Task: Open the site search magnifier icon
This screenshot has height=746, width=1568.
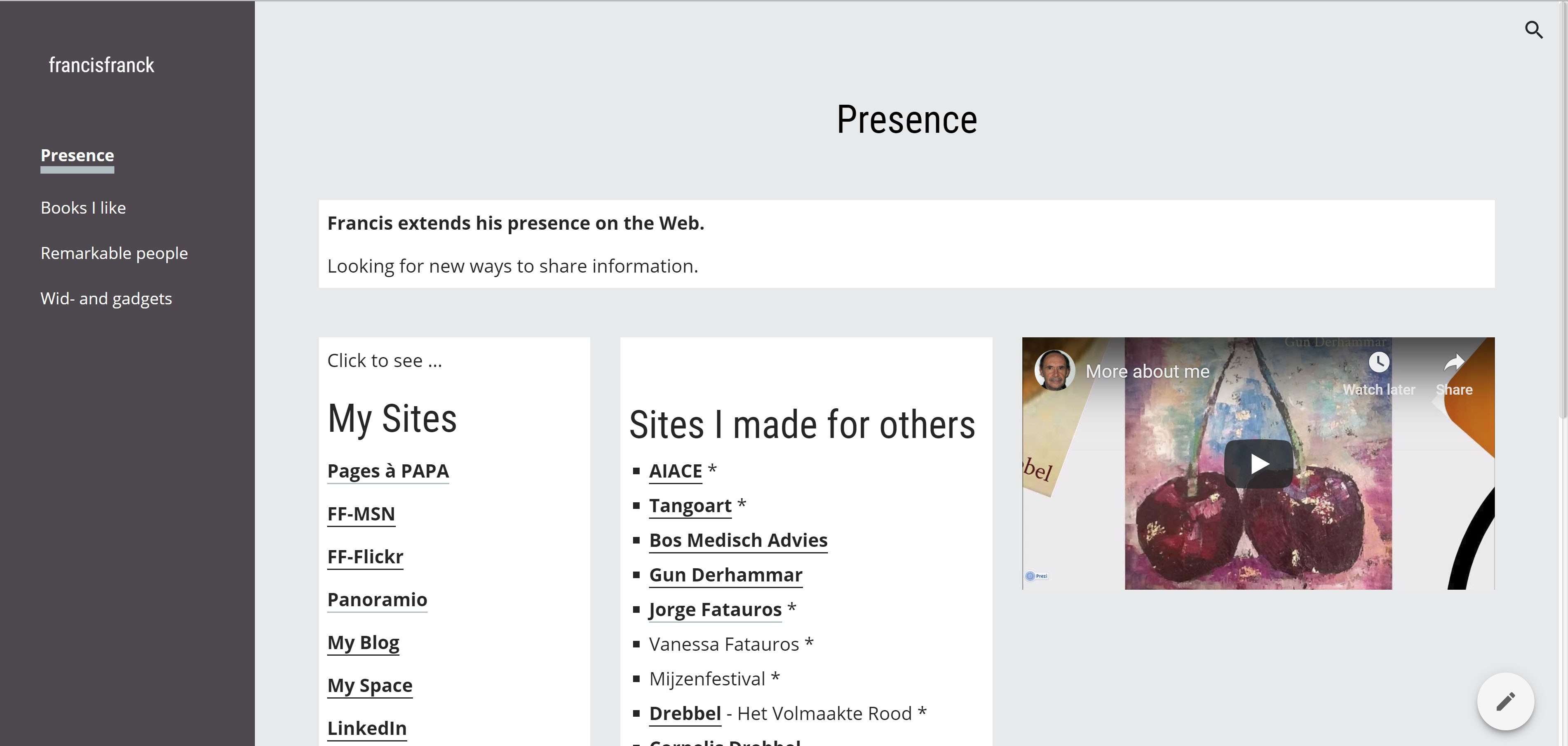Action: 1533,30
